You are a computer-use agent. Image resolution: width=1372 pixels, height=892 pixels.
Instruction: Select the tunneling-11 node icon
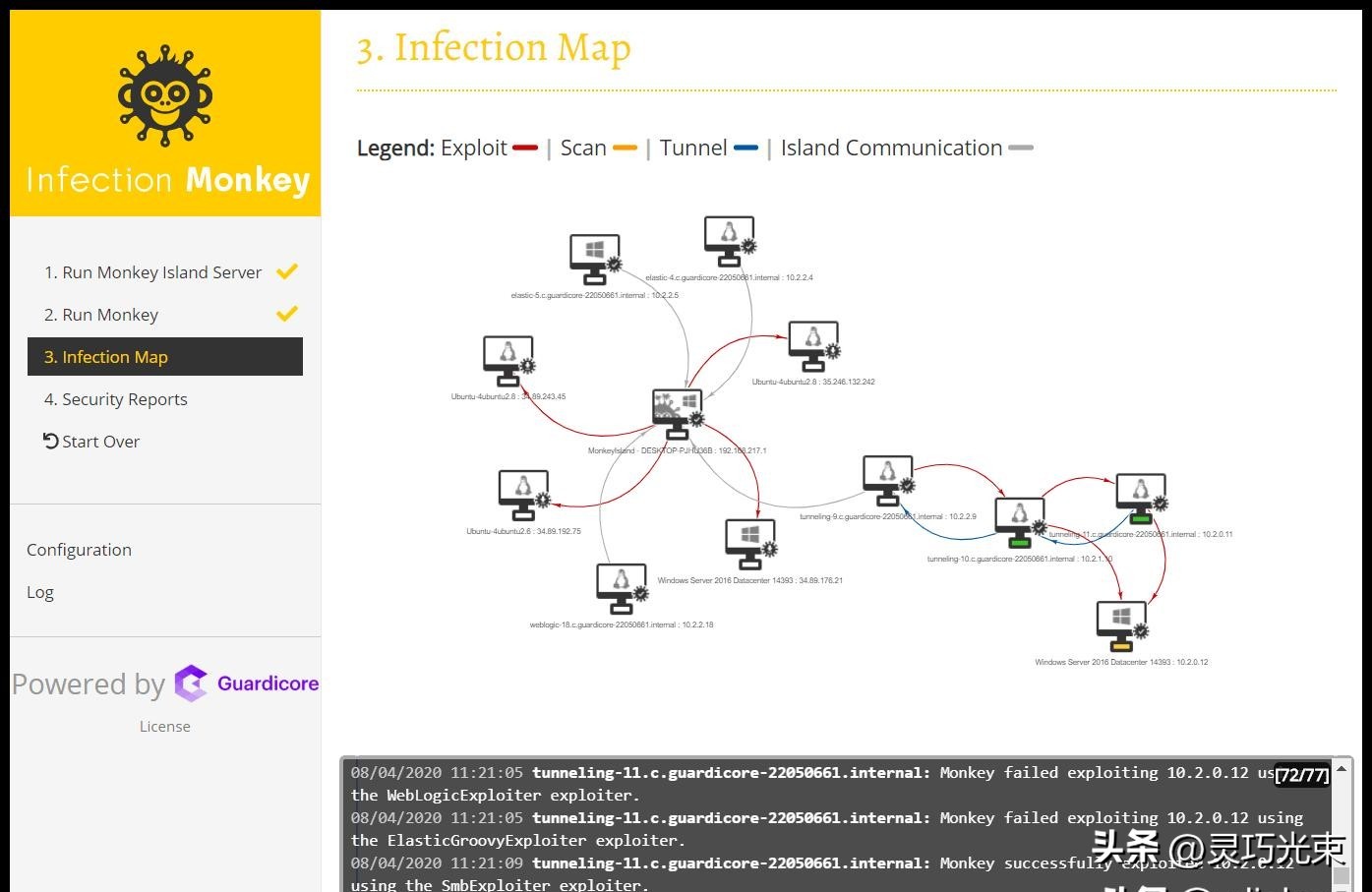[1141, 499]
